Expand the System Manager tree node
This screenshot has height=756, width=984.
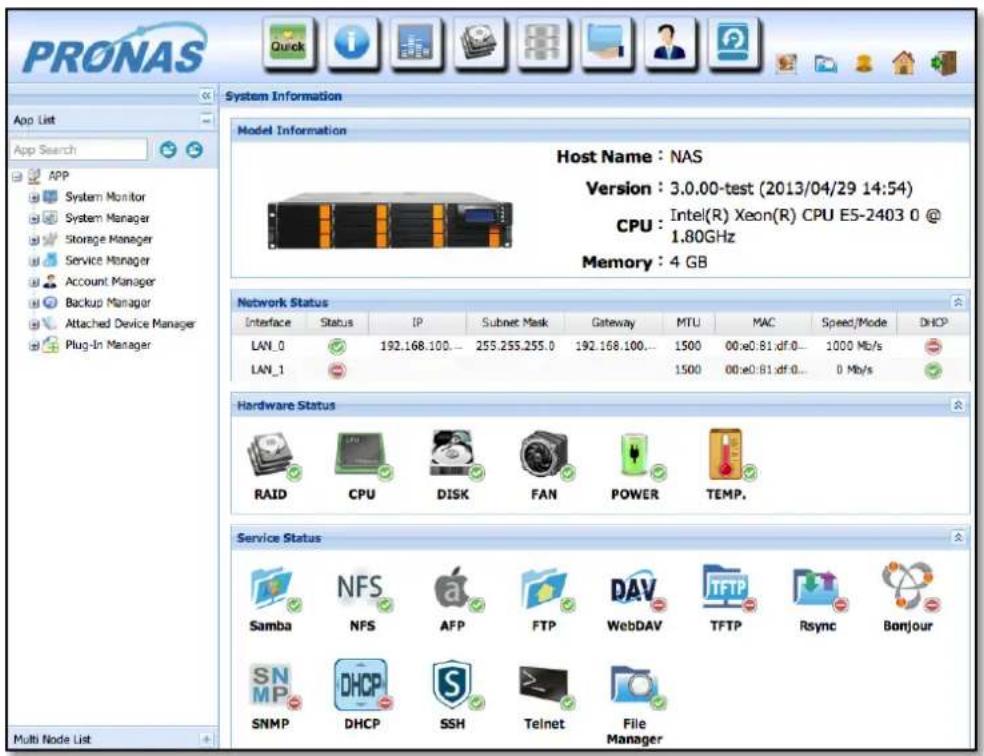(x=34, y=218)
